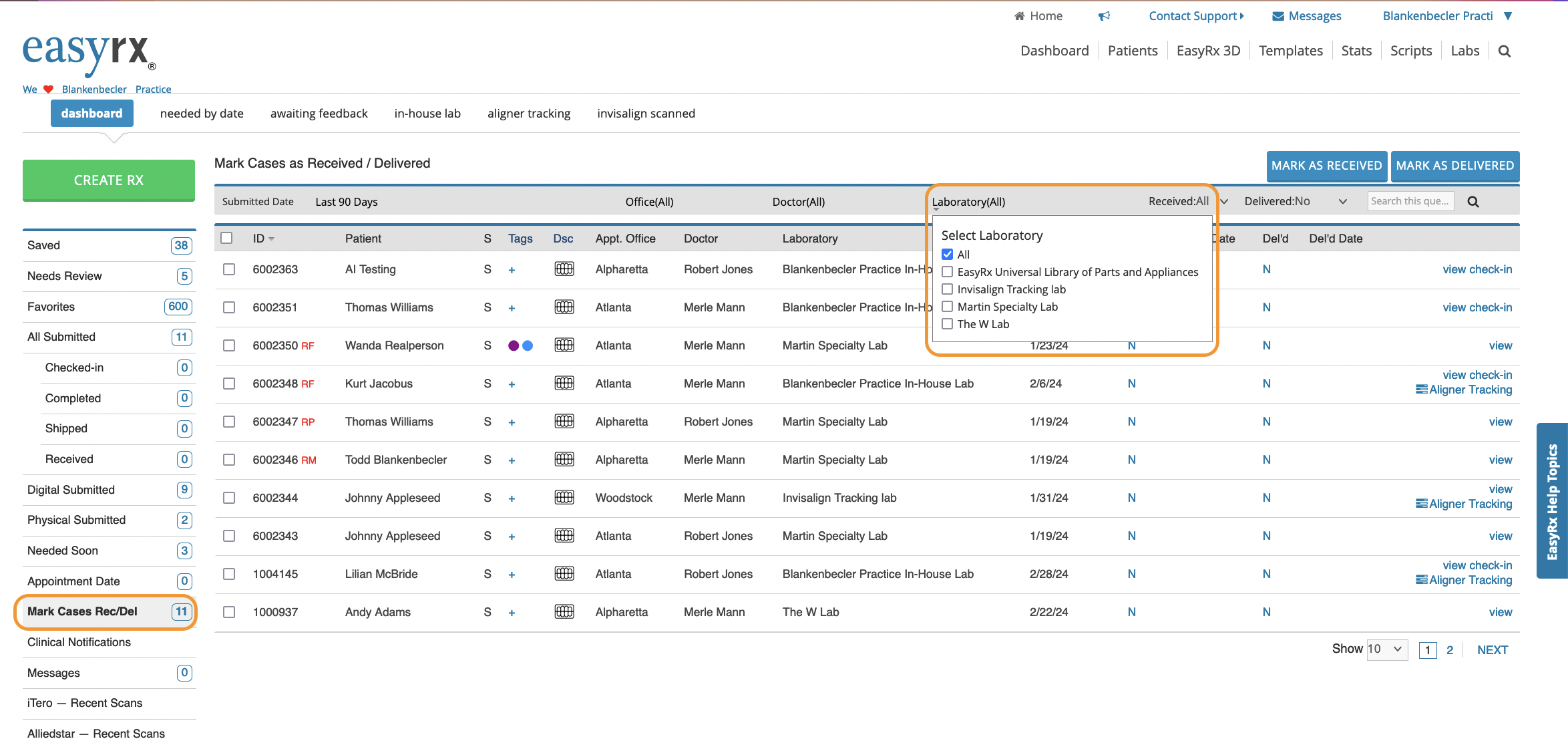Open the Doctor(All) filter dropdown
This screenshot has width=1568, height=743.
coord(799,202)
